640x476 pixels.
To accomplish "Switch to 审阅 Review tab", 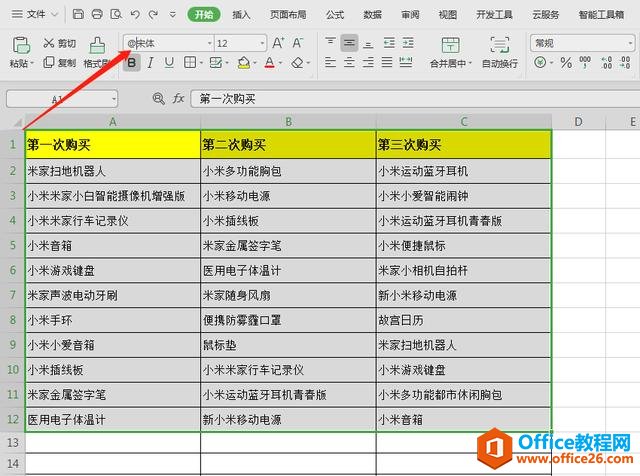I will click(x=410, y=15).
